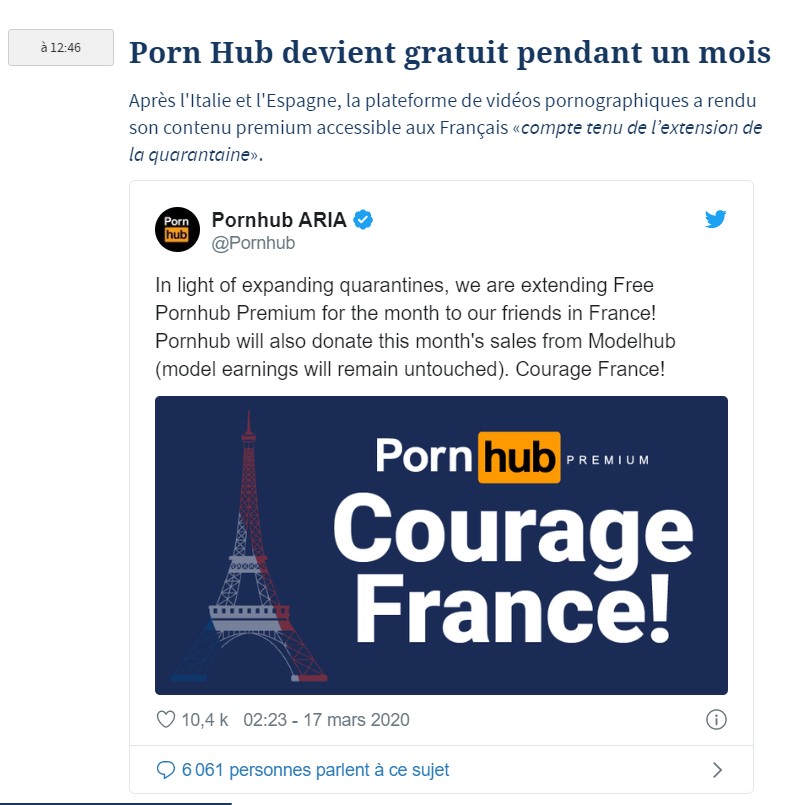Open the Courage France tweet image

(441, 545)
